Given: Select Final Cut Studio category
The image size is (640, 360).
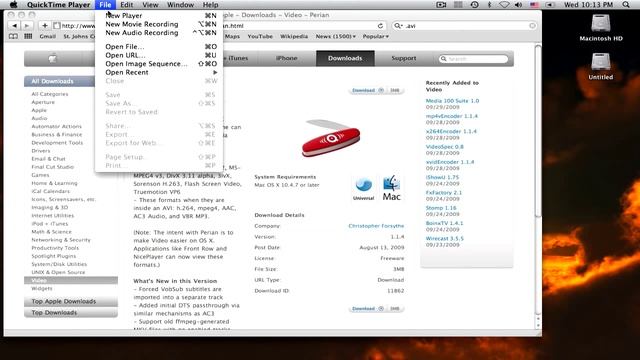Looking at the screenshot, I should [53, 167].
